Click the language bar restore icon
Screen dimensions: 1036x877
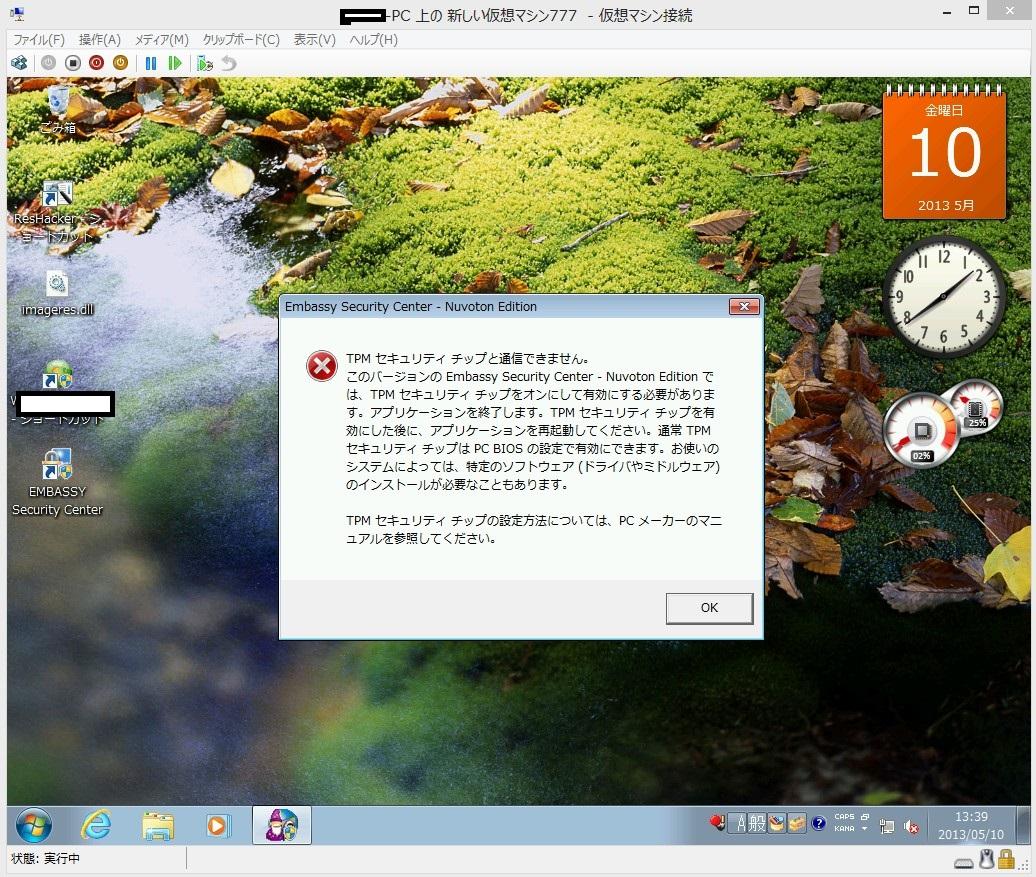(x=865, y=817)
